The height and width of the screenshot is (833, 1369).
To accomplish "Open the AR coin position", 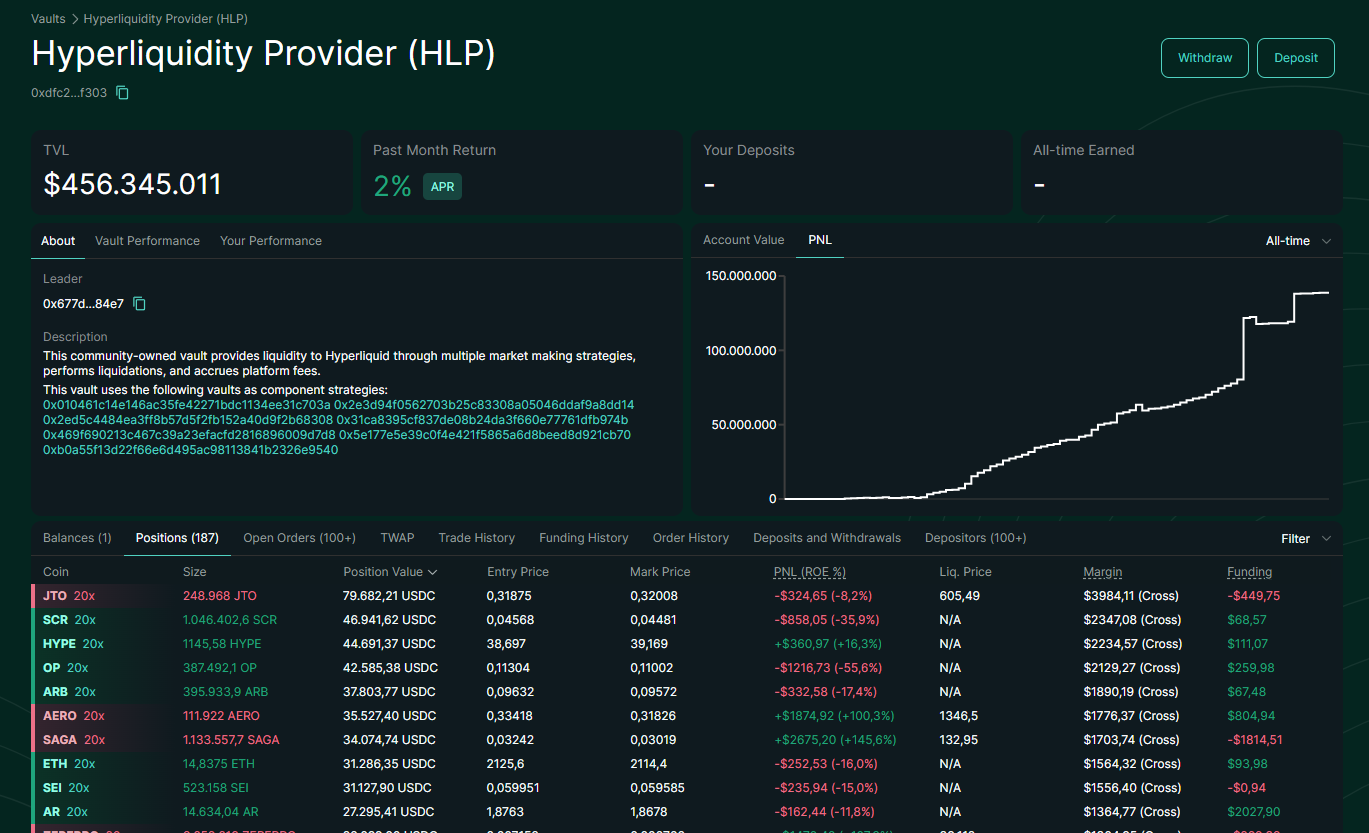I will [x=51, y=812].
